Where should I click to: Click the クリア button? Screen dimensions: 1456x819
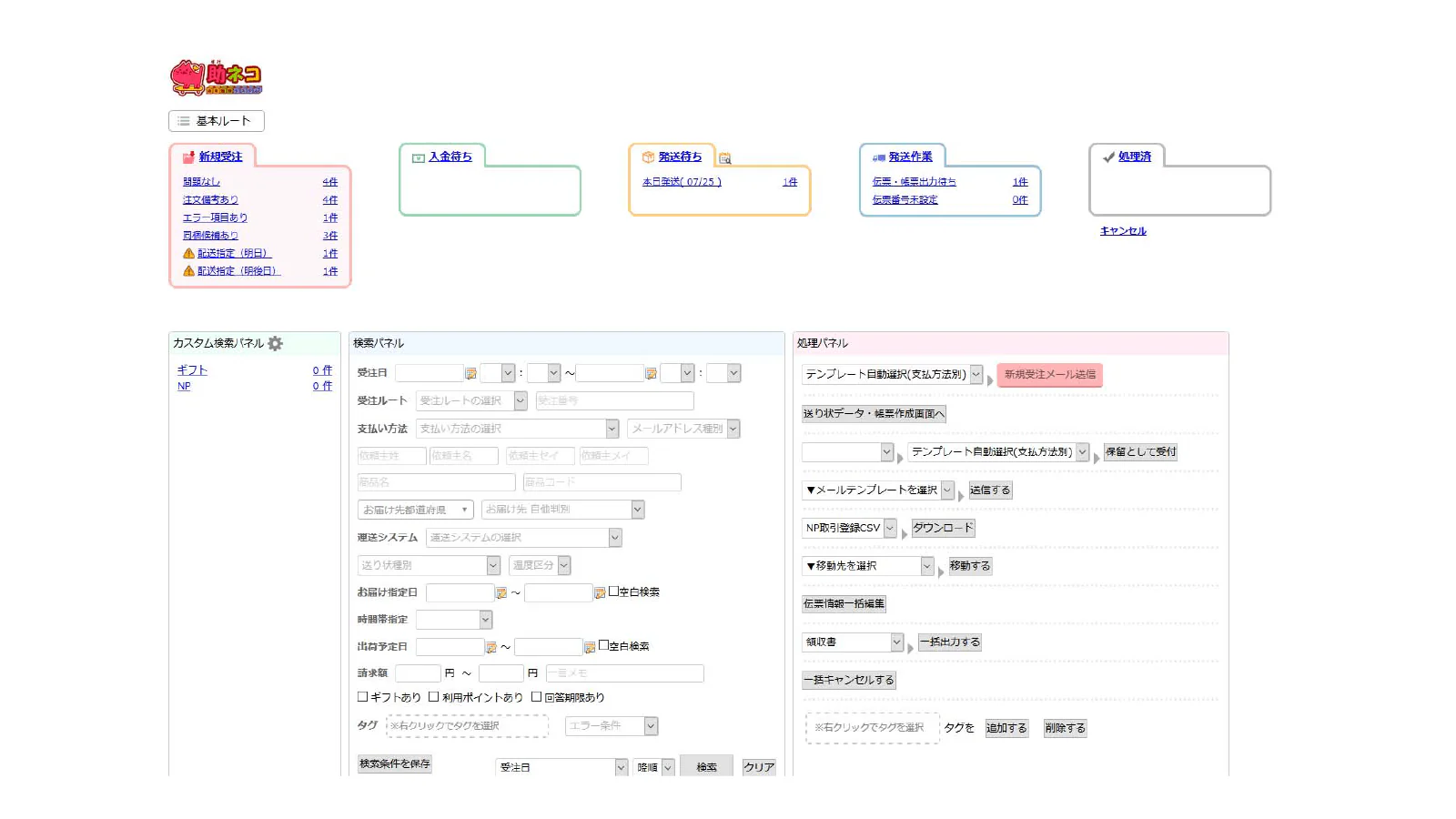[759, 767]
